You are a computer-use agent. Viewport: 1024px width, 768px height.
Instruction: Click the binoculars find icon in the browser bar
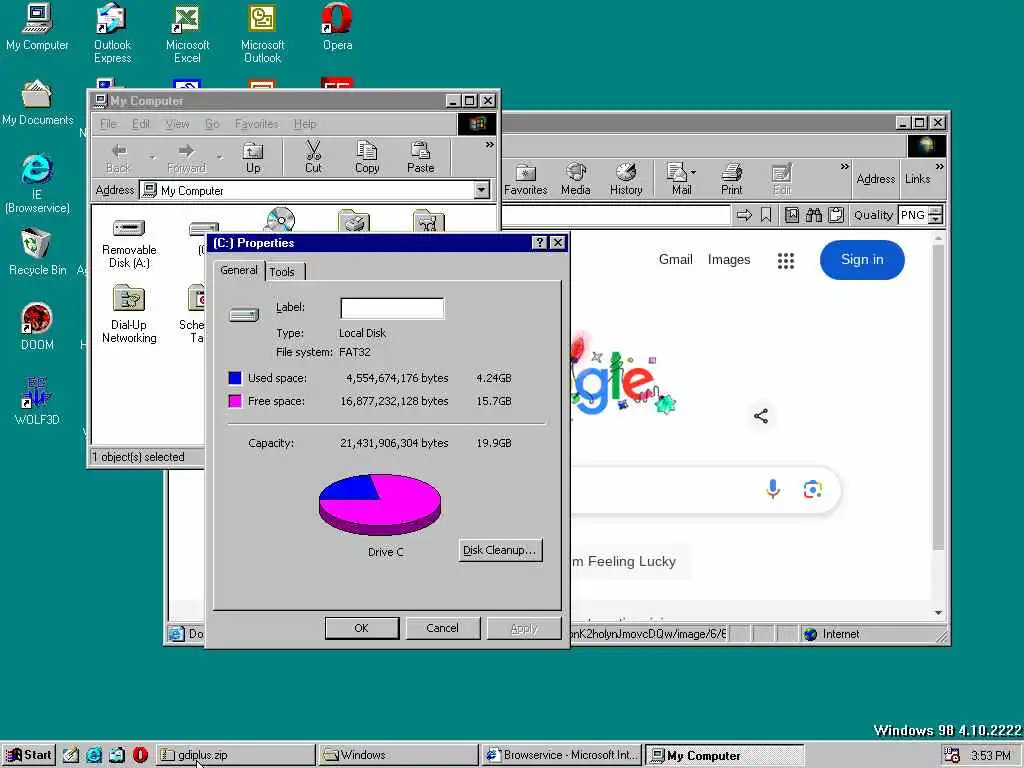pos(814,215)
